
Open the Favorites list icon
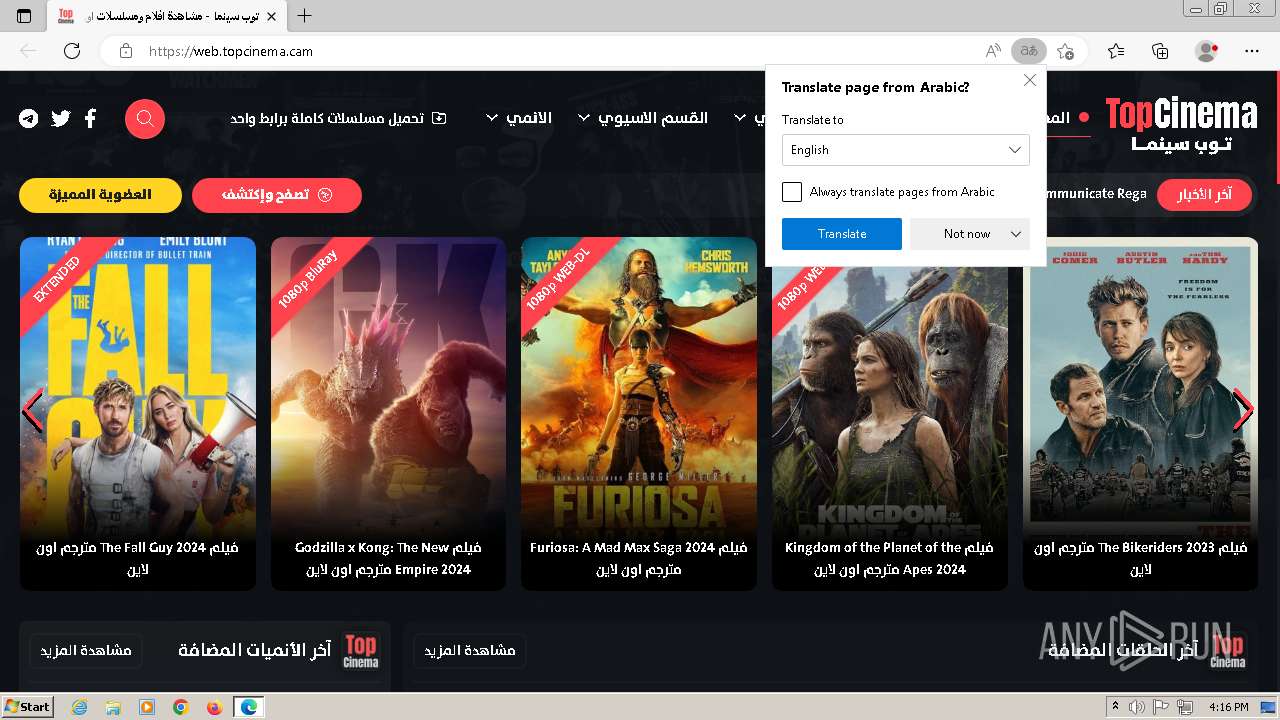tap(1116, 51)
